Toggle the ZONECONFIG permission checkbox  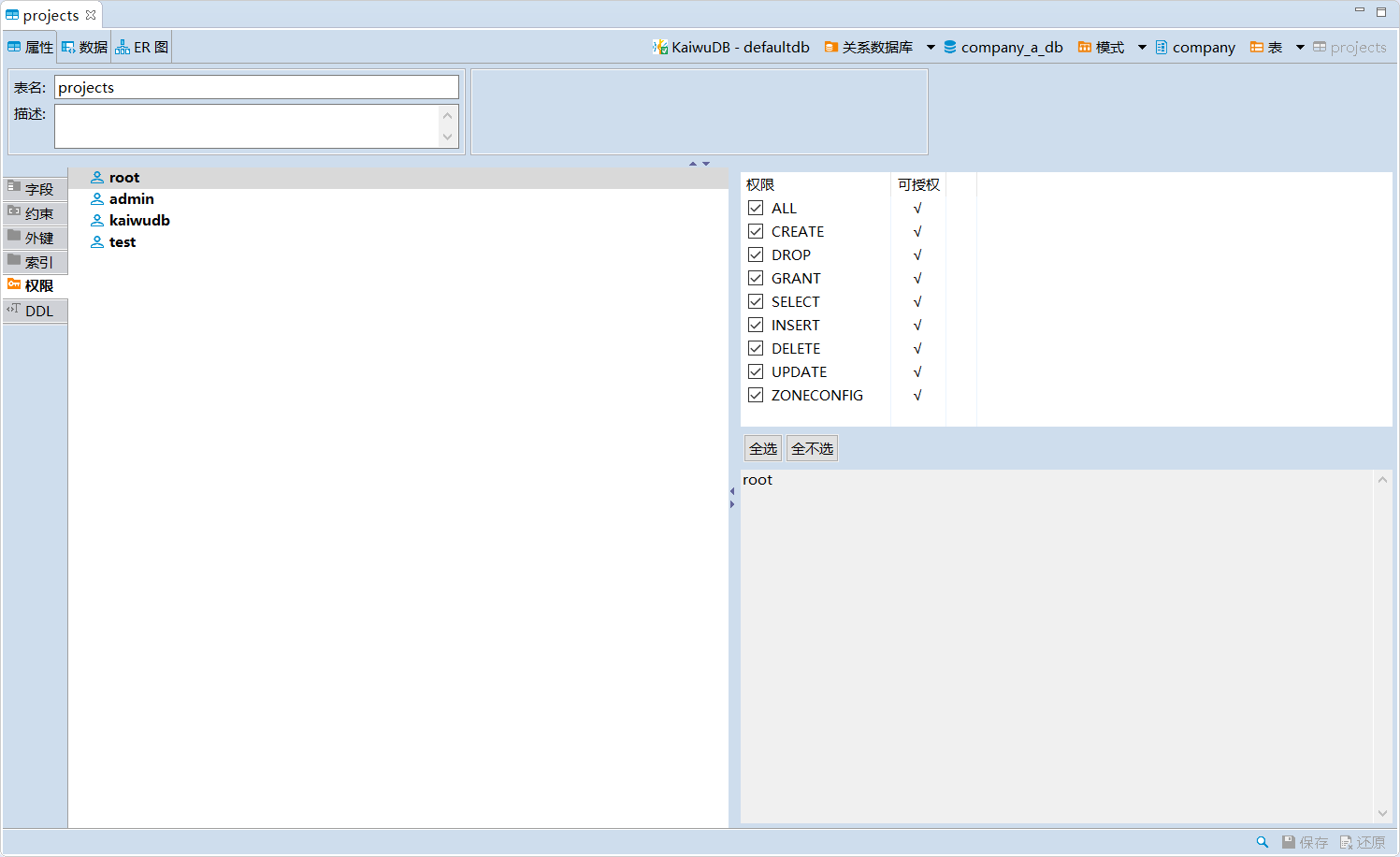coord(756,395)
